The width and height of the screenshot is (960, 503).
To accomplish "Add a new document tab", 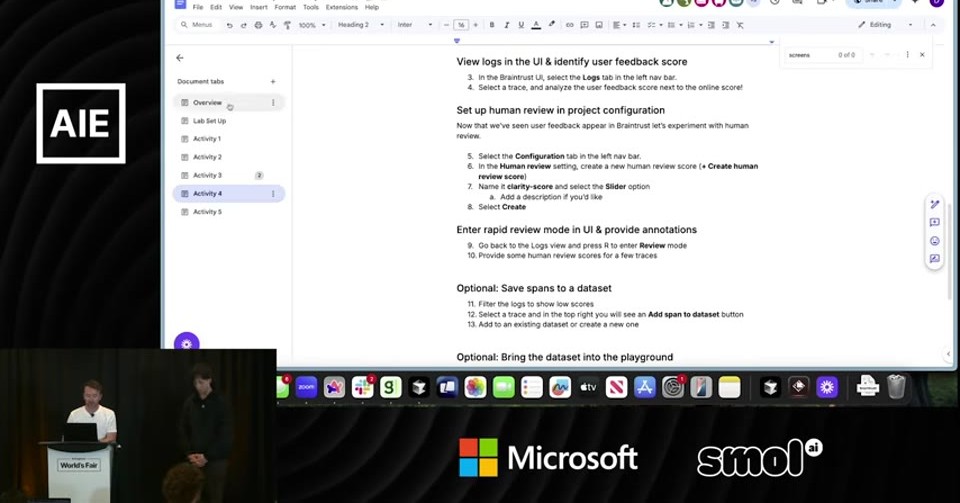I will coord(273,81).
